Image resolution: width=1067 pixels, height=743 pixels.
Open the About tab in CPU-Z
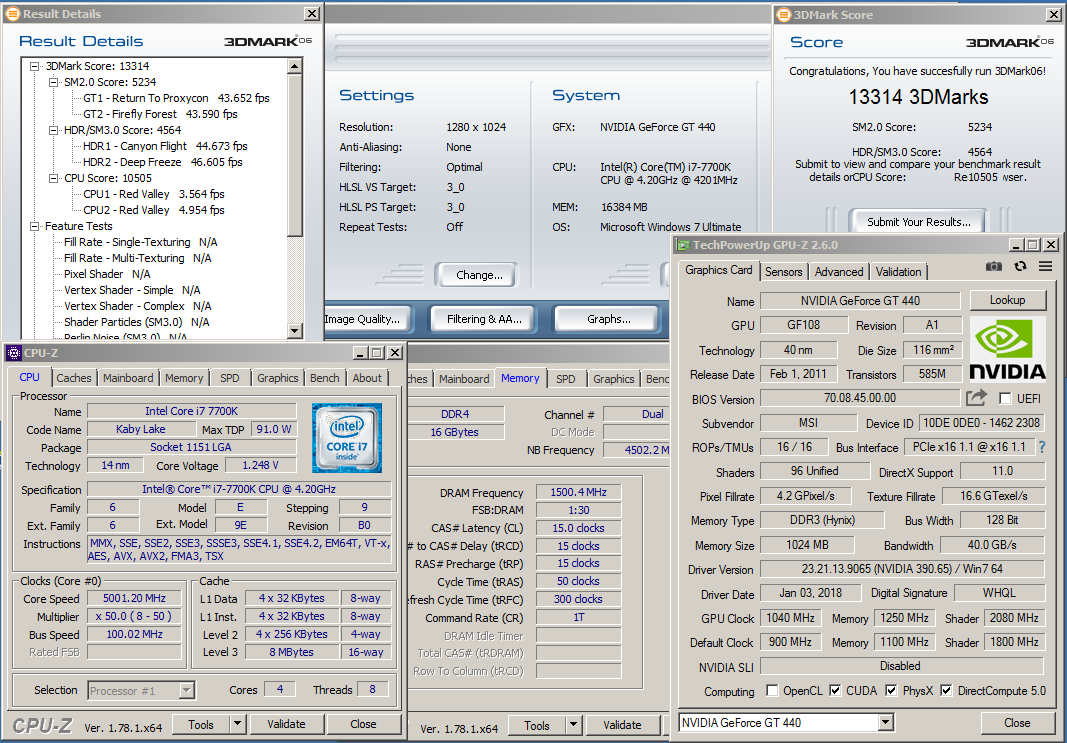(367, 378)
